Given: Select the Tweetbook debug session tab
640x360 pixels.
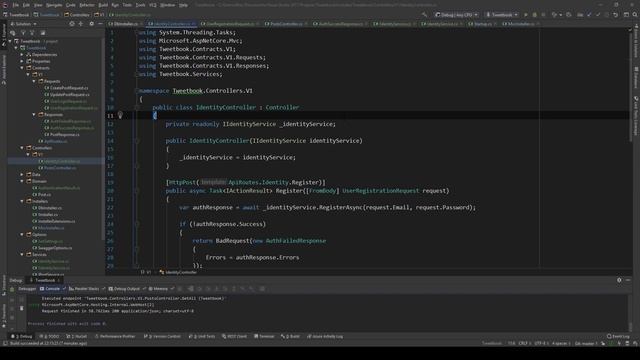Looking at the screenshot, I should pyautogui.click(x=45, y=280).
